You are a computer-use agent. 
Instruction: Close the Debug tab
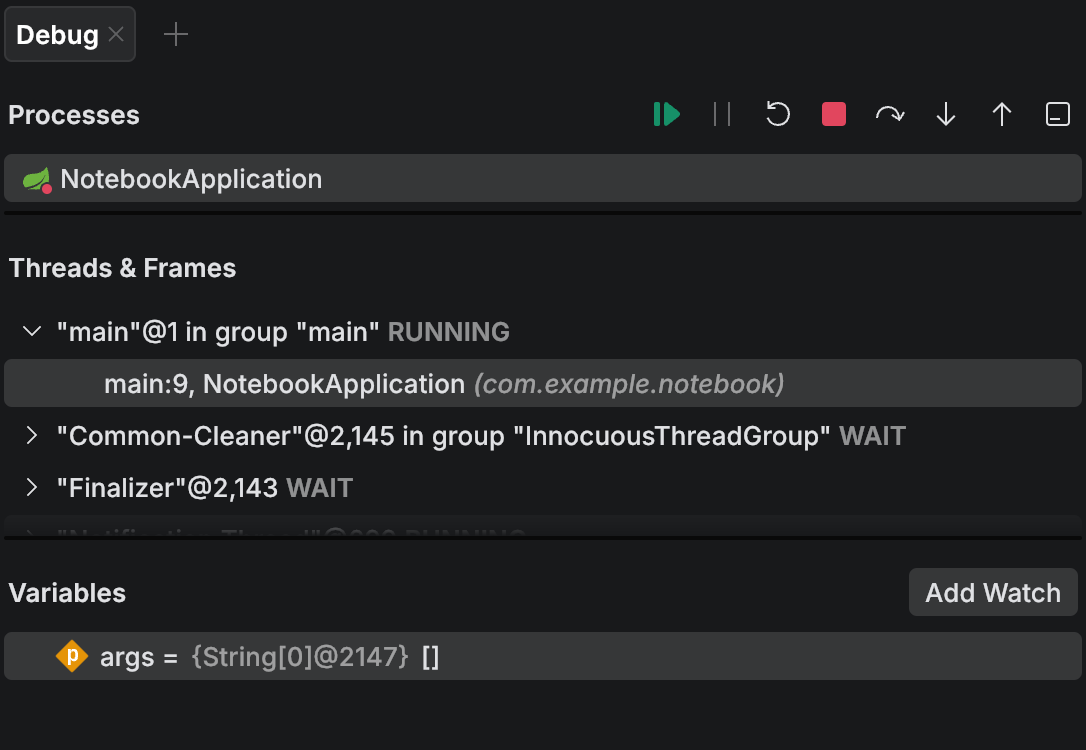pyautogui.click(x=116, y=33)
